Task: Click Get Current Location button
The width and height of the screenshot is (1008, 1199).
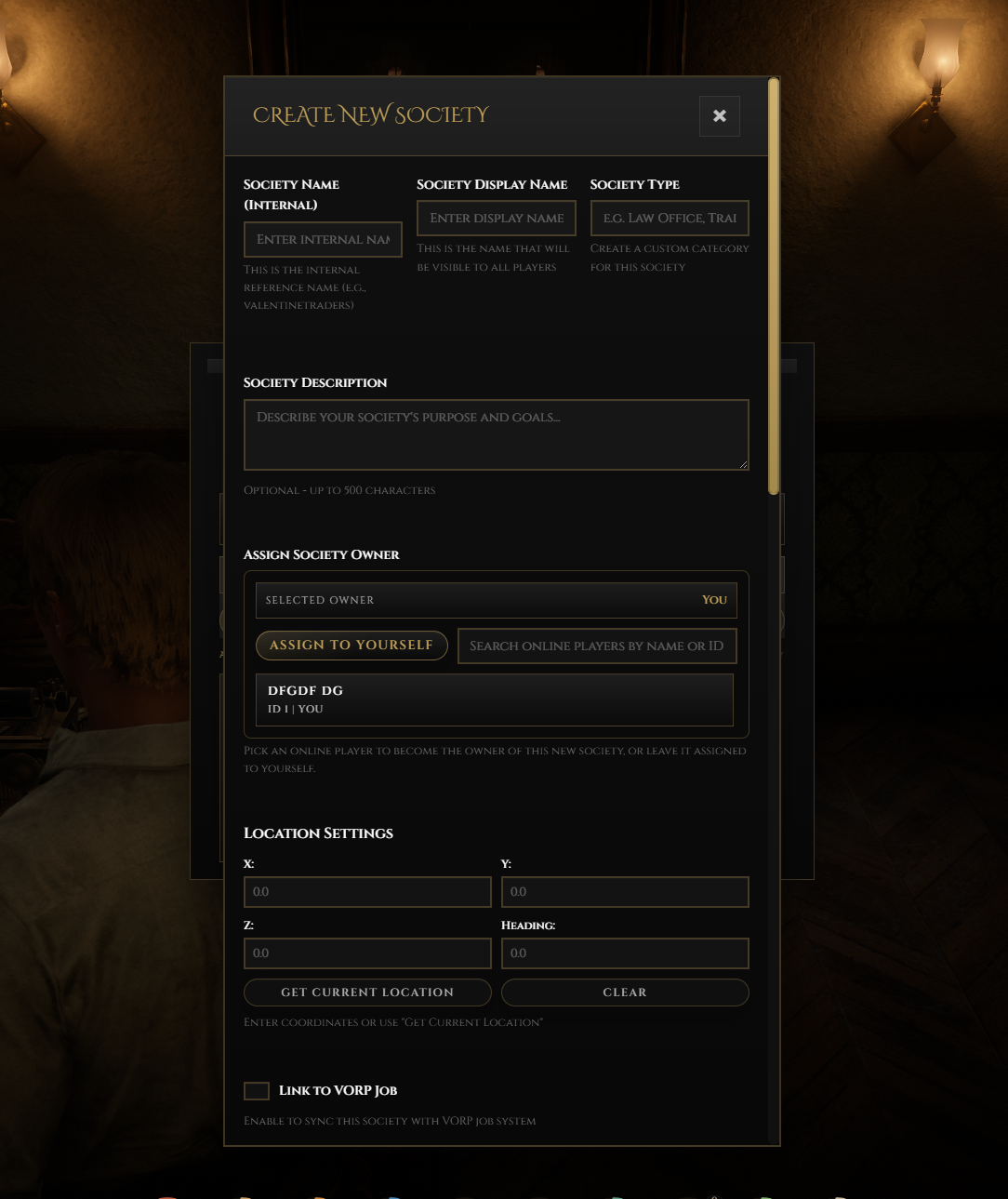Action: [x=367, y=993]
